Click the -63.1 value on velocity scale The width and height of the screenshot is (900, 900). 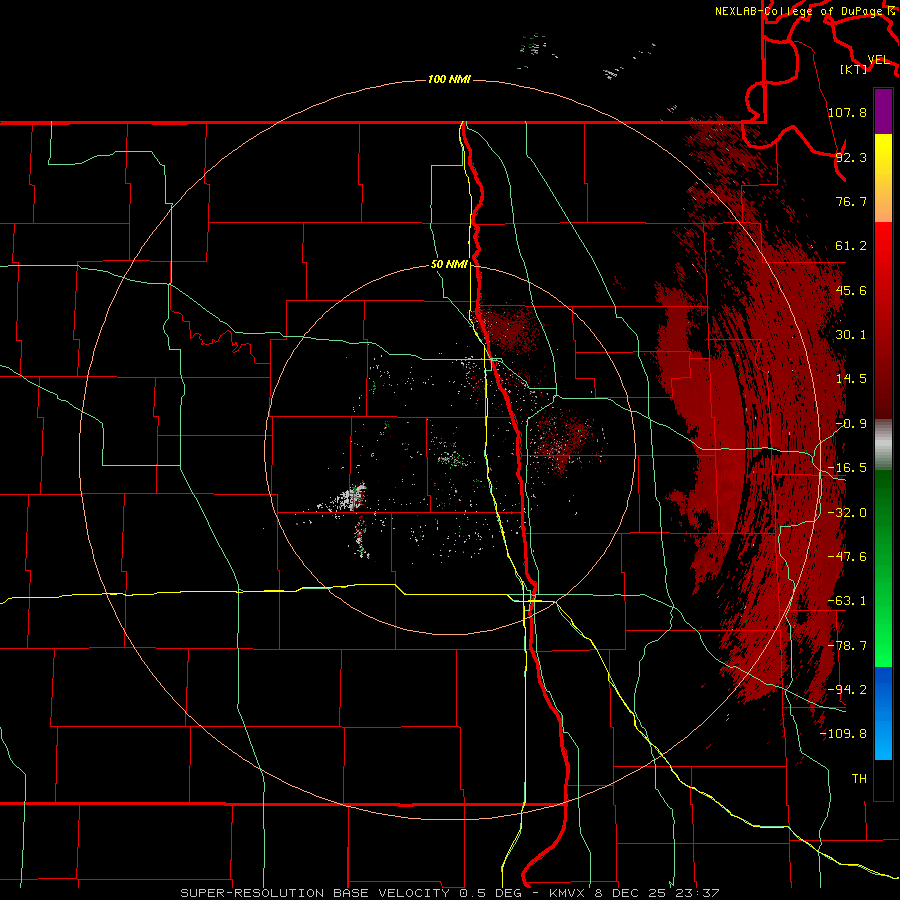pyautogui.click(x=847, y=601)
